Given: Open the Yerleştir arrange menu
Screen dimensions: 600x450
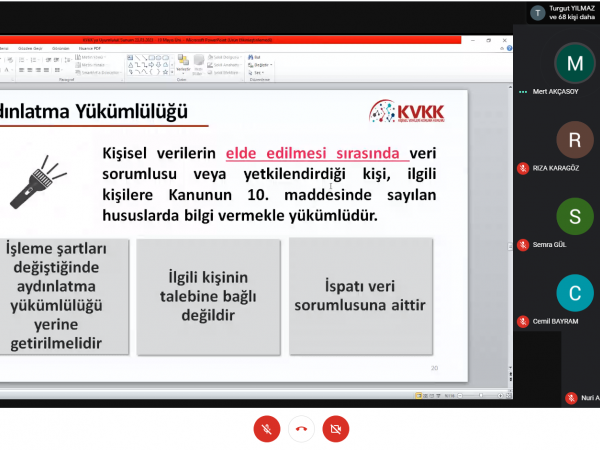Looking at the screenshot, I should point(183,65).
